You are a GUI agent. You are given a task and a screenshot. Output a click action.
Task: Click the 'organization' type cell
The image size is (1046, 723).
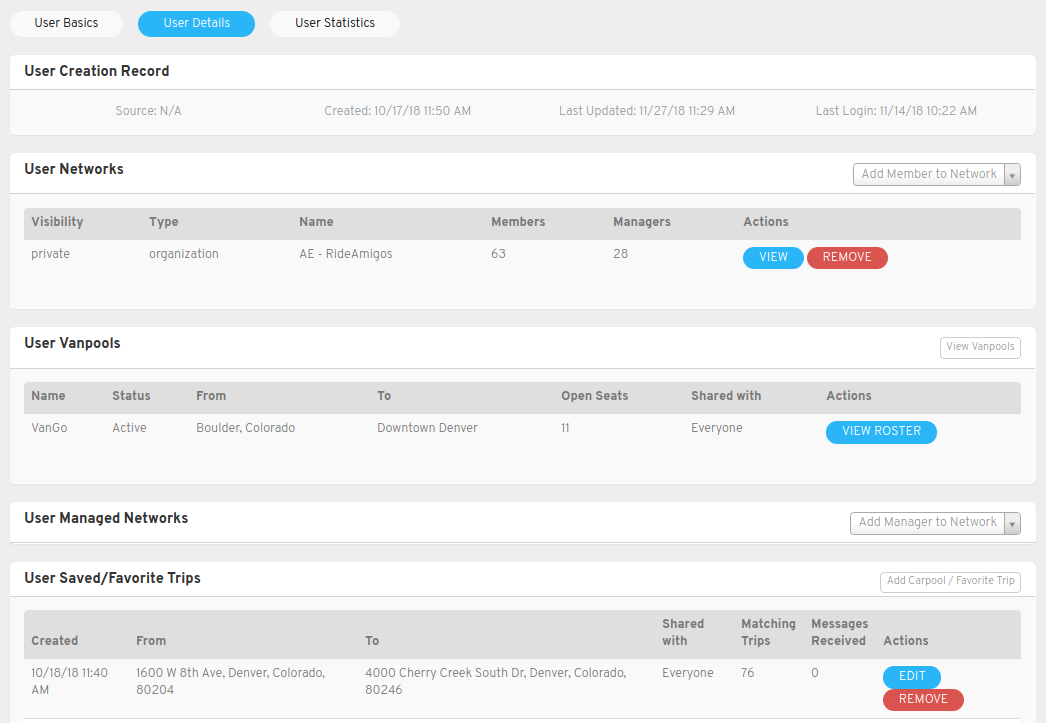(183, 254)
